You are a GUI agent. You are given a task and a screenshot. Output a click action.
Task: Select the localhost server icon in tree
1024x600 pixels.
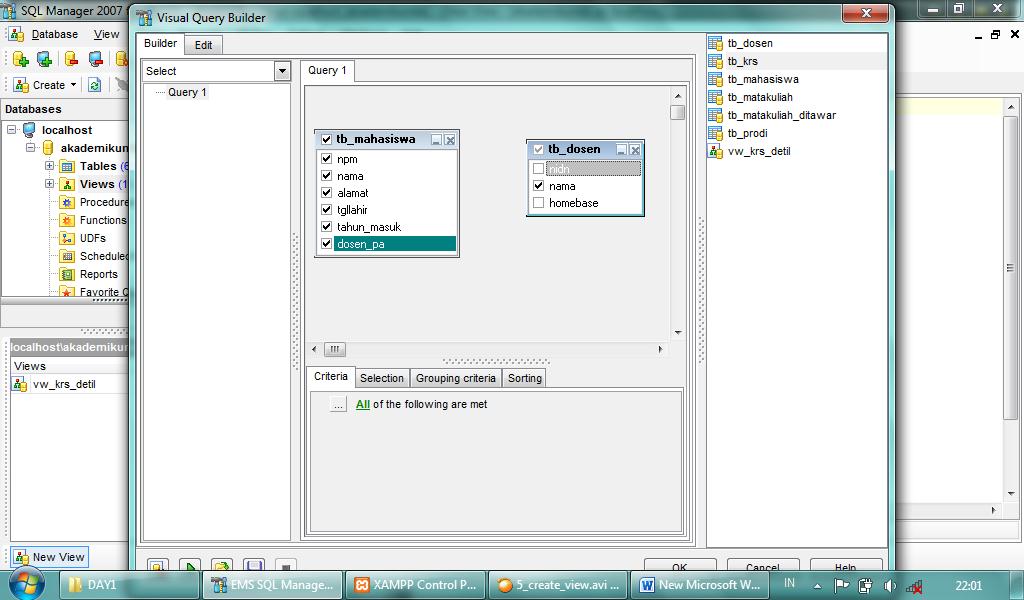(x=29, y=129)
